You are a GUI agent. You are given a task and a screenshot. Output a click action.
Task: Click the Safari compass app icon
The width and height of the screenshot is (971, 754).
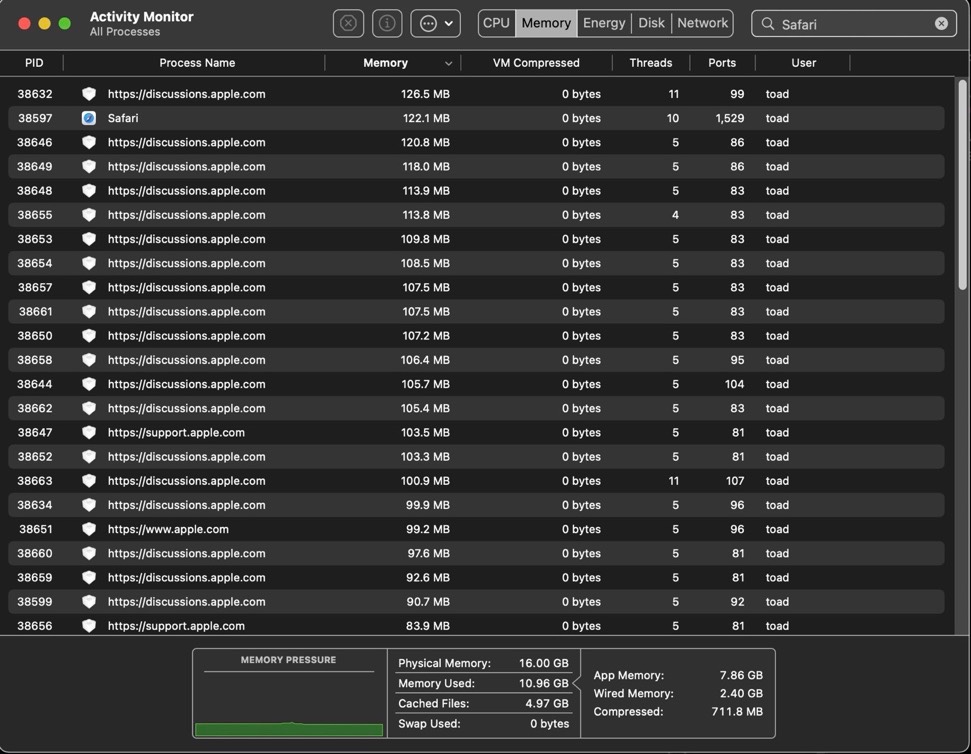89,118
